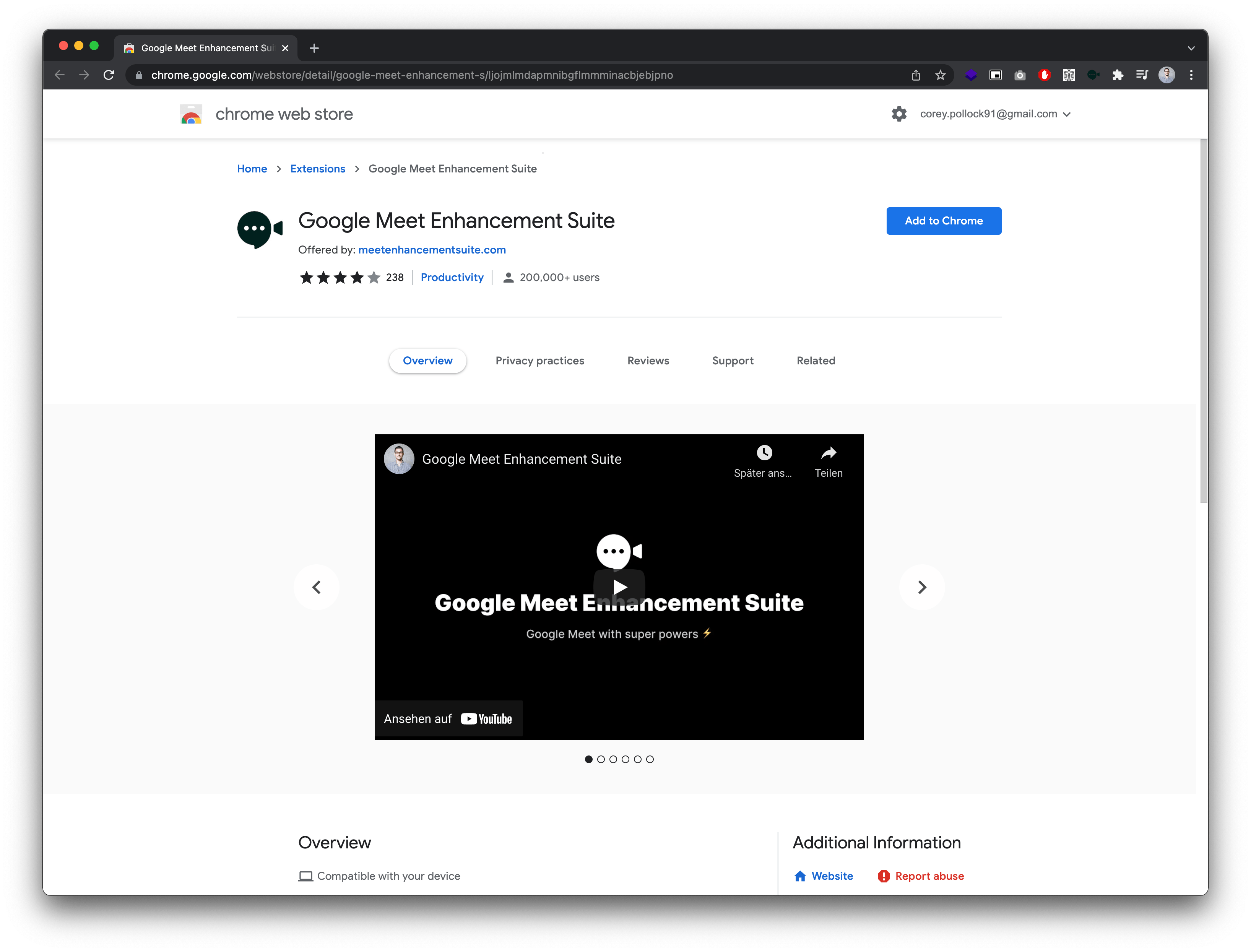Viewport: 1251px width, 952px height.
Task: Click the Add to Chrome button
Action: click(x=943, y=221)
